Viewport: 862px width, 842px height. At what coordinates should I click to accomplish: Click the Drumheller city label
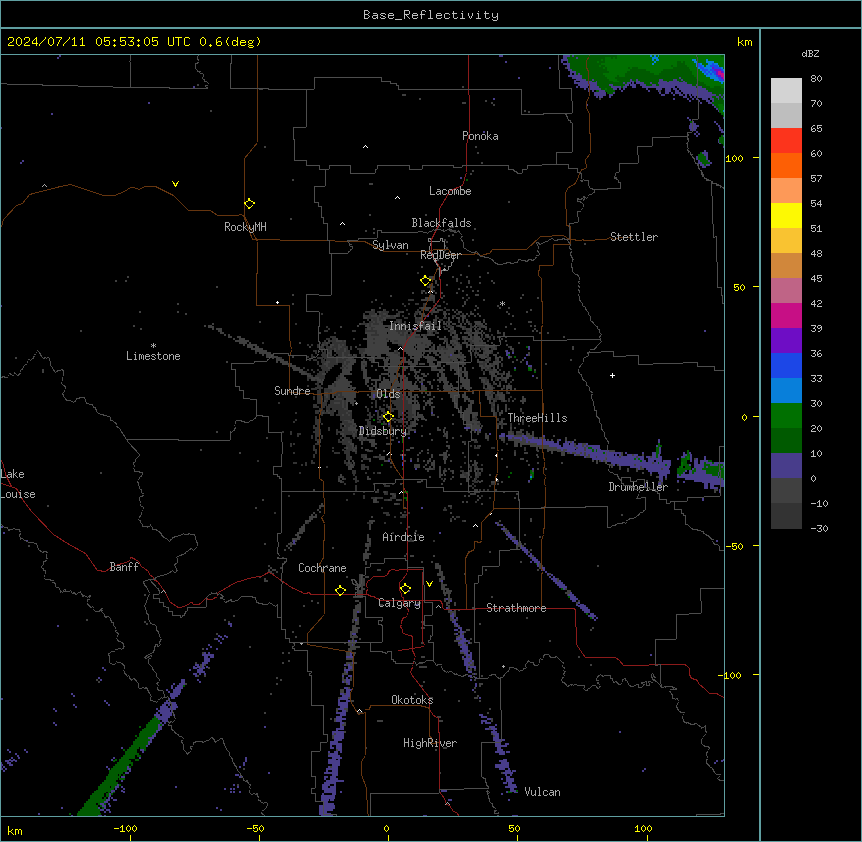(638, 487)
